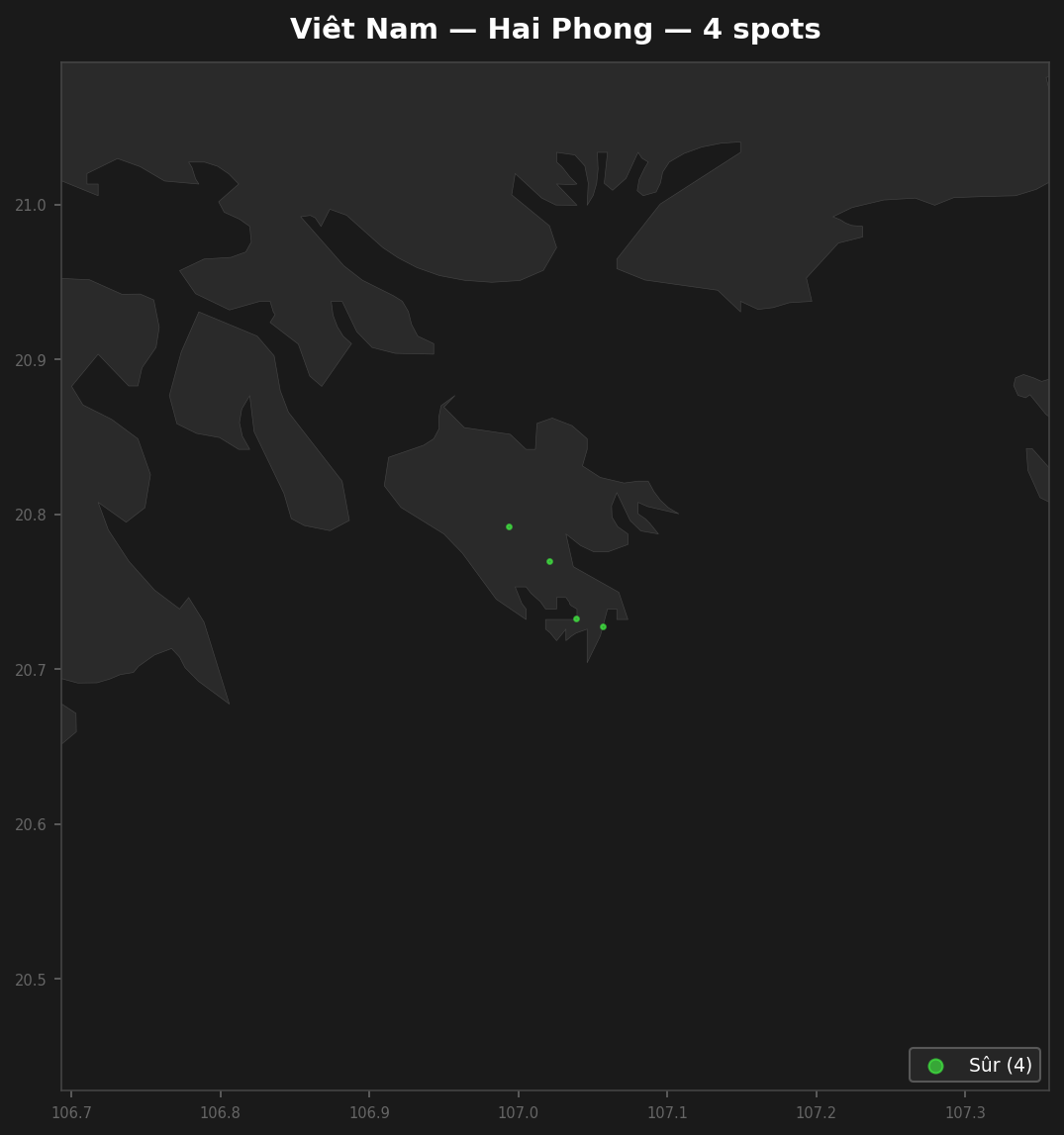Click the 'Sûr (4)' legend label
Image resolution: width=1064 pixels, height=1135 pixels.
coord(1001,1065)
